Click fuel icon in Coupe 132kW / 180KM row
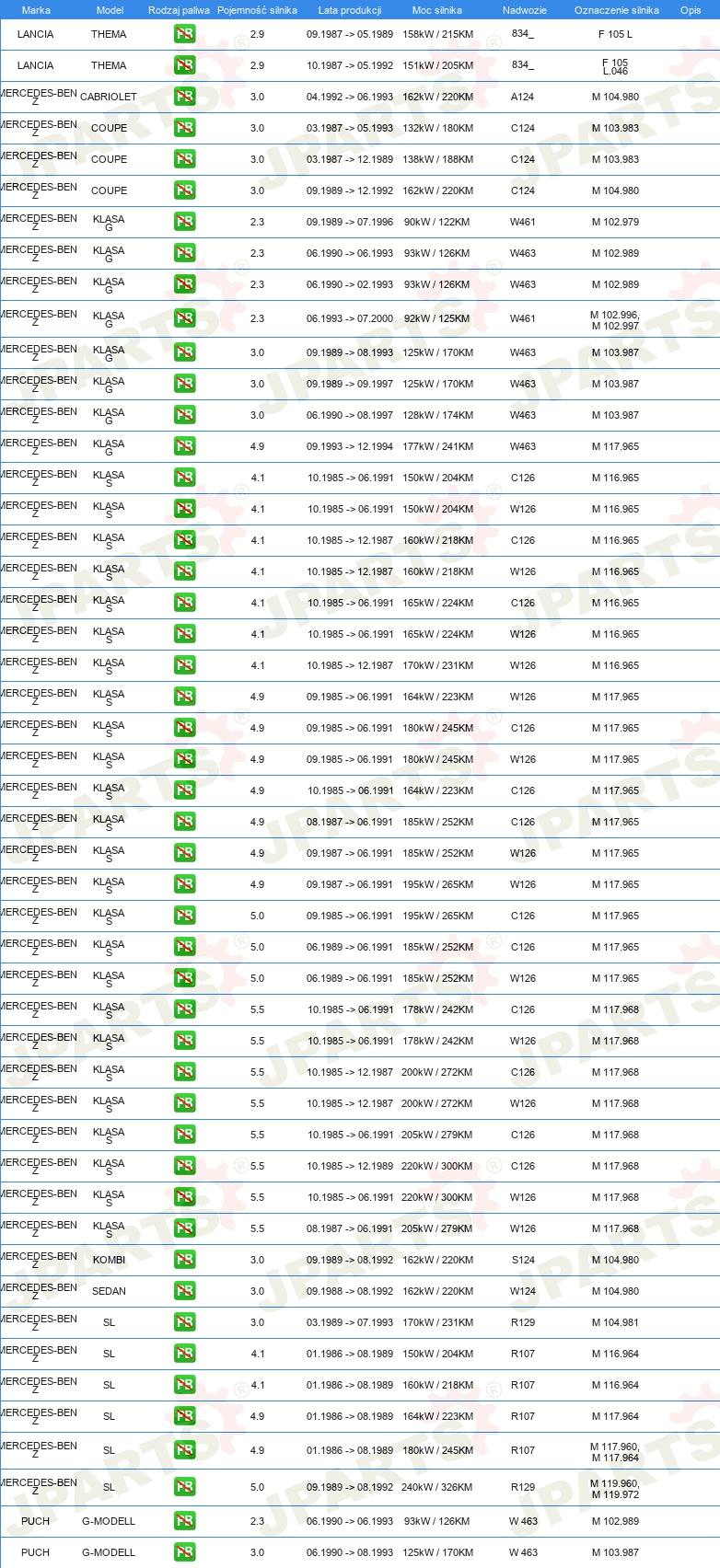720x1568 pixels. 184,128
